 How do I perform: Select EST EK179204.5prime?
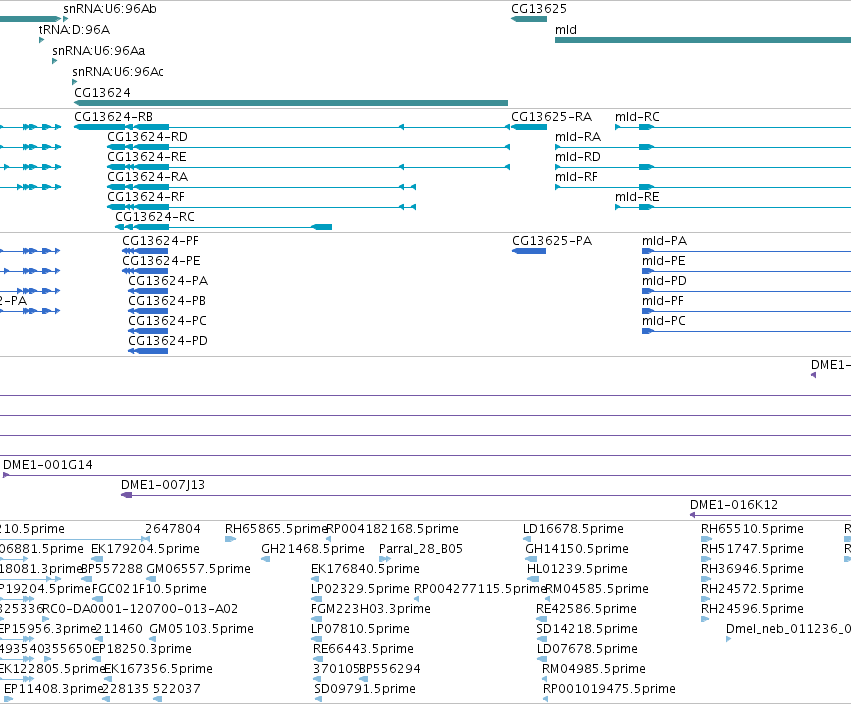coord(145,549)
